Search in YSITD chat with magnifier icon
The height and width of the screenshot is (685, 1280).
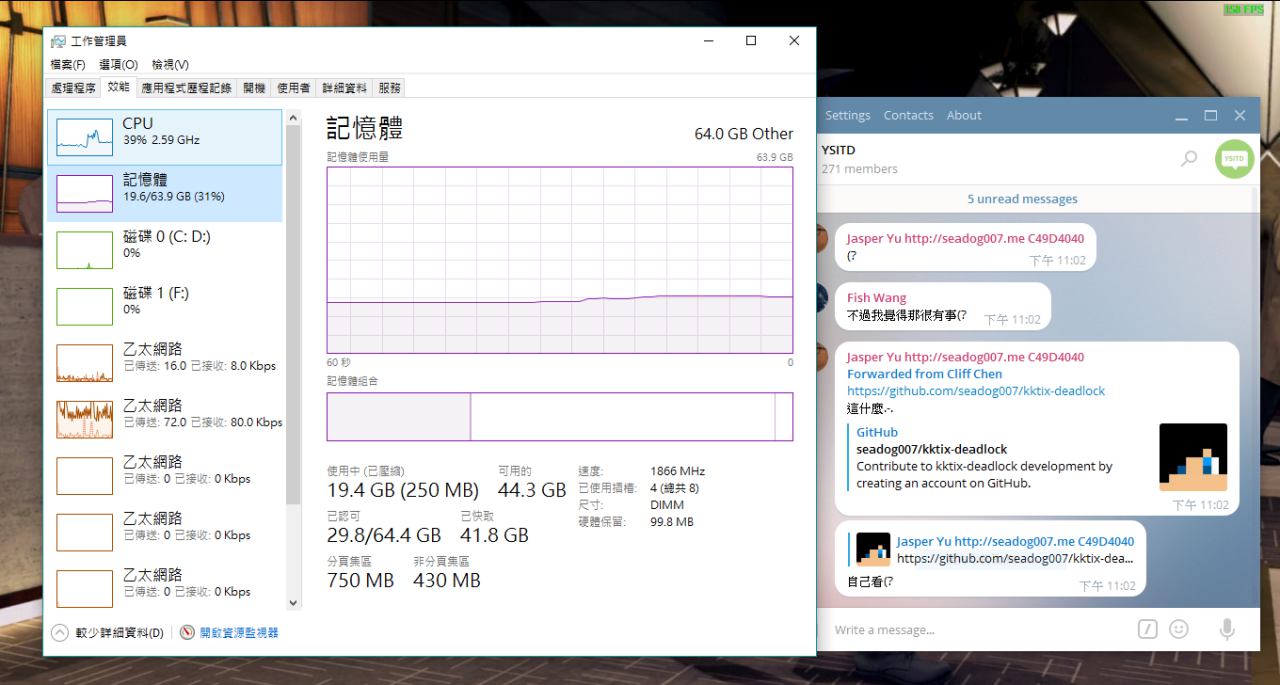[x=1189, y=158]
